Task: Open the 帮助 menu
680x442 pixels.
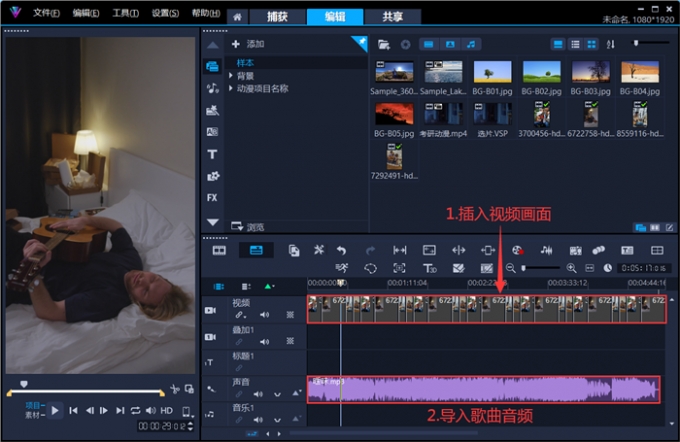Action: pos(206,13)
